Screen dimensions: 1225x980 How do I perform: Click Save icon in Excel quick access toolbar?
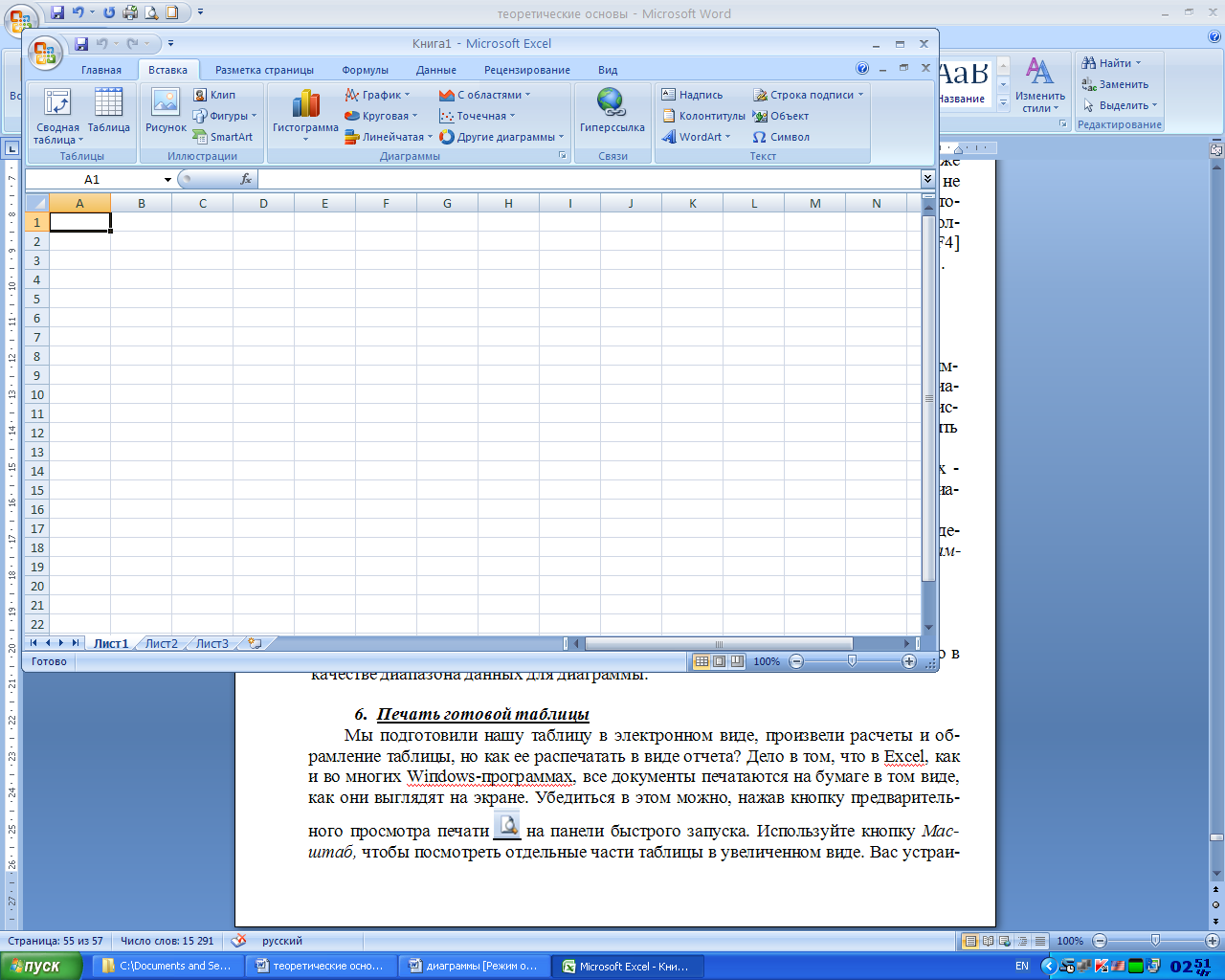tap(81, 43)
